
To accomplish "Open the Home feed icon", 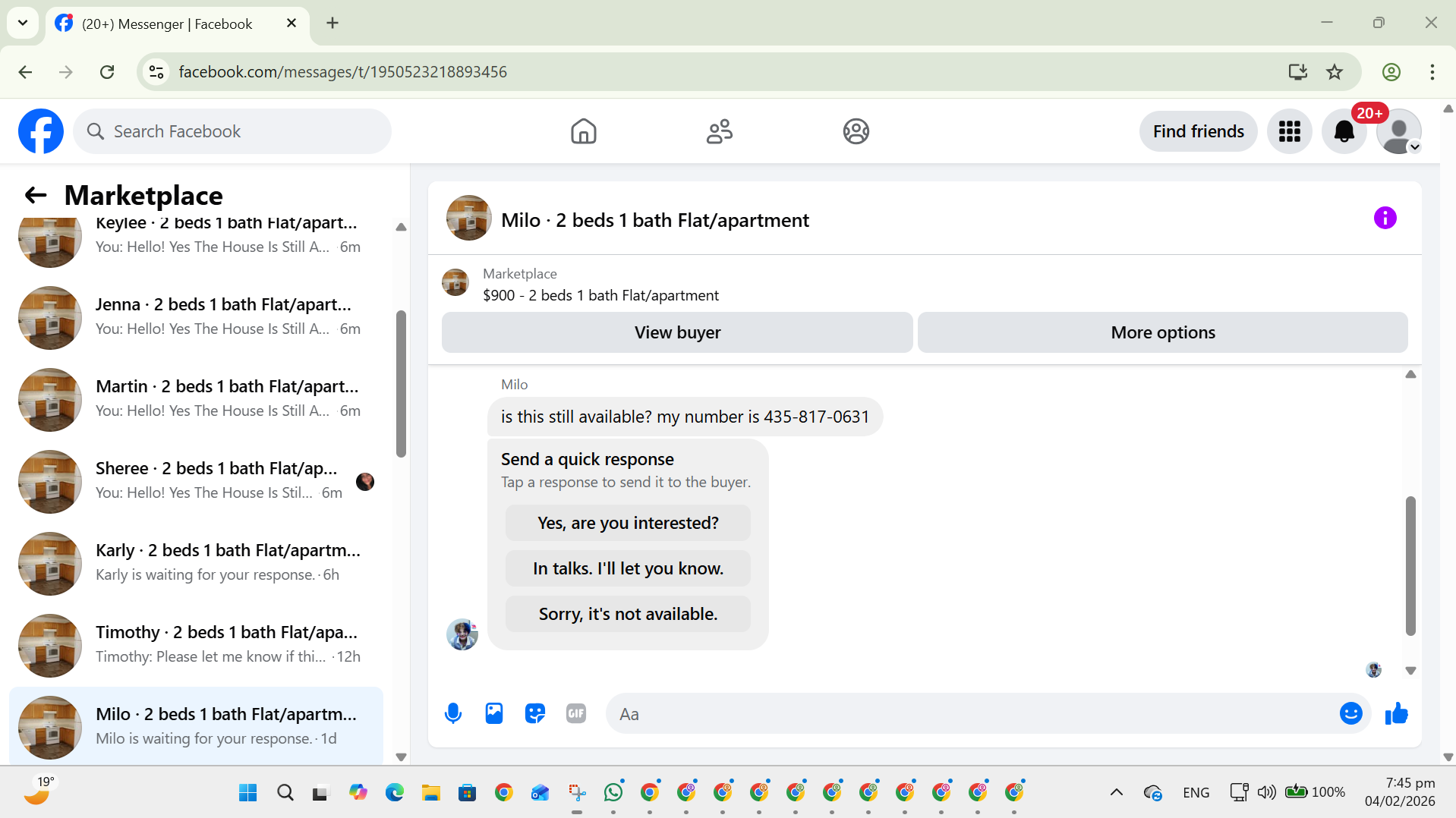I will (583, 131).
